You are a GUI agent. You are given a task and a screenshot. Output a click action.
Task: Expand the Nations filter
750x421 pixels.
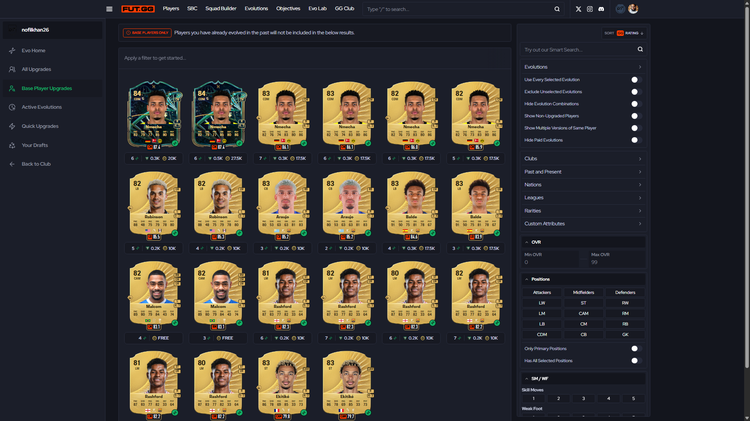[x=583, y=185]
